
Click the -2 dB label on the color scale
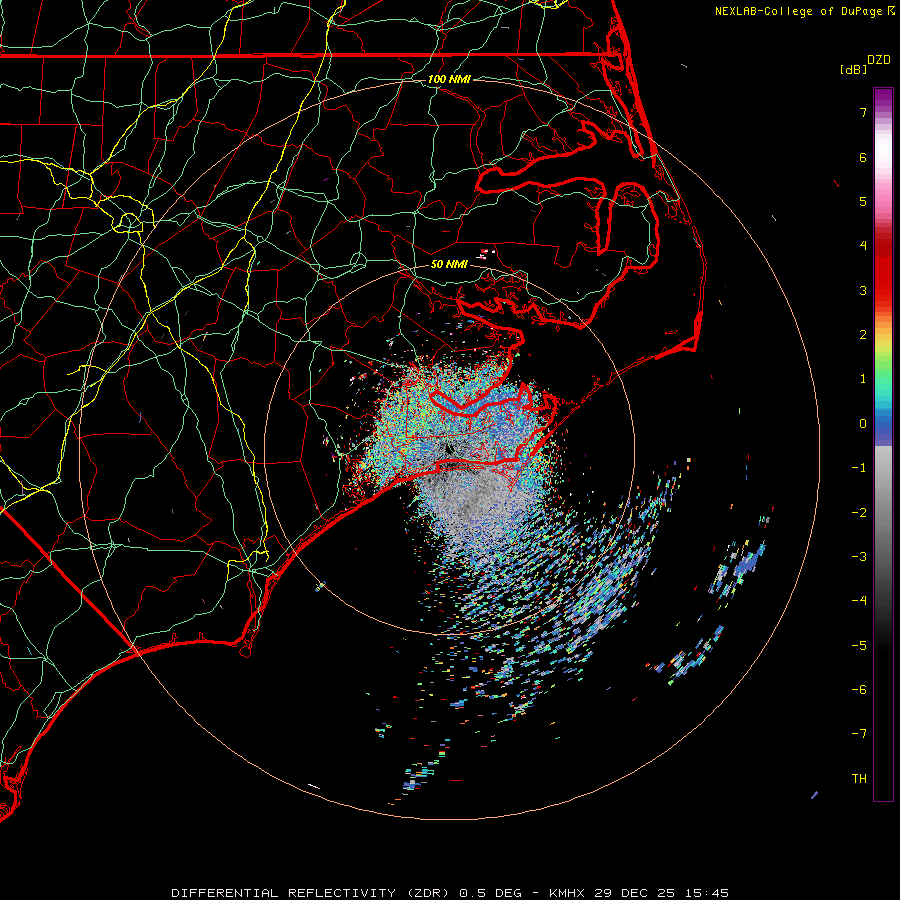[x=859, y=513]
